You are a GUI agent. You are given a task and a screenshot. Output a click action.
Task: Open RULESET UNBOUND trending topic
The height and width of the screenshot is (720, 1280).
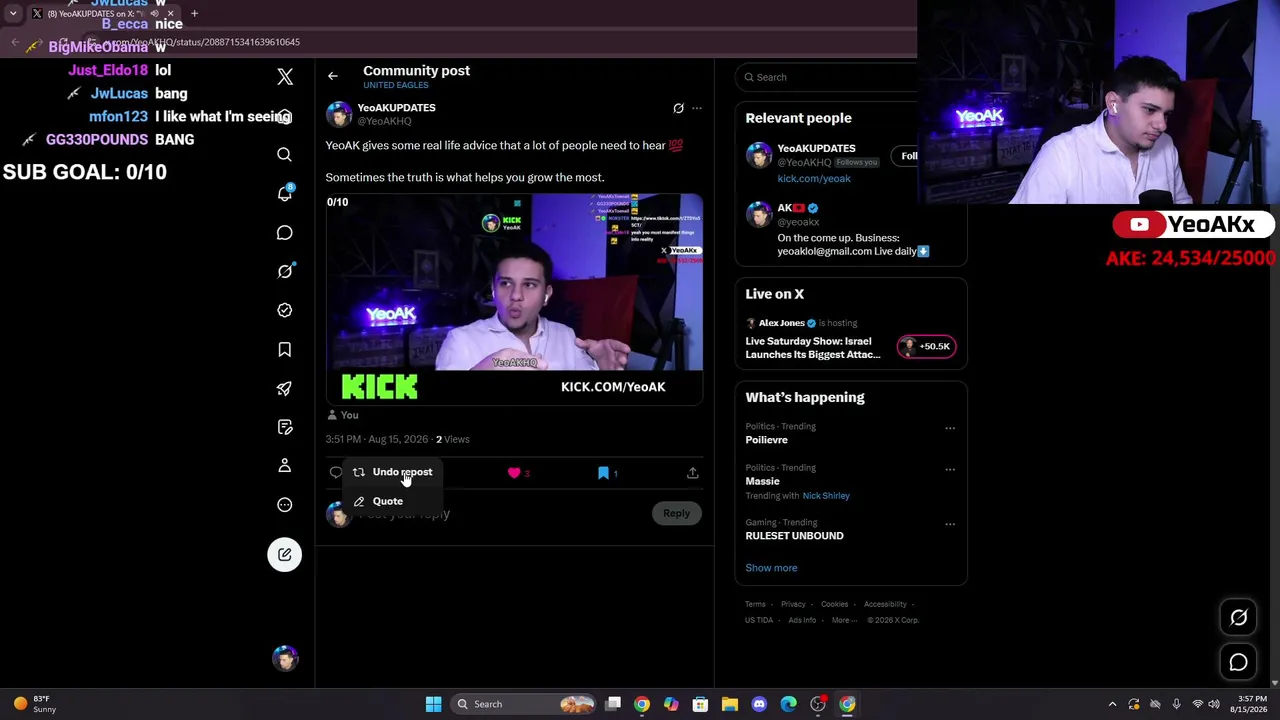794,536
